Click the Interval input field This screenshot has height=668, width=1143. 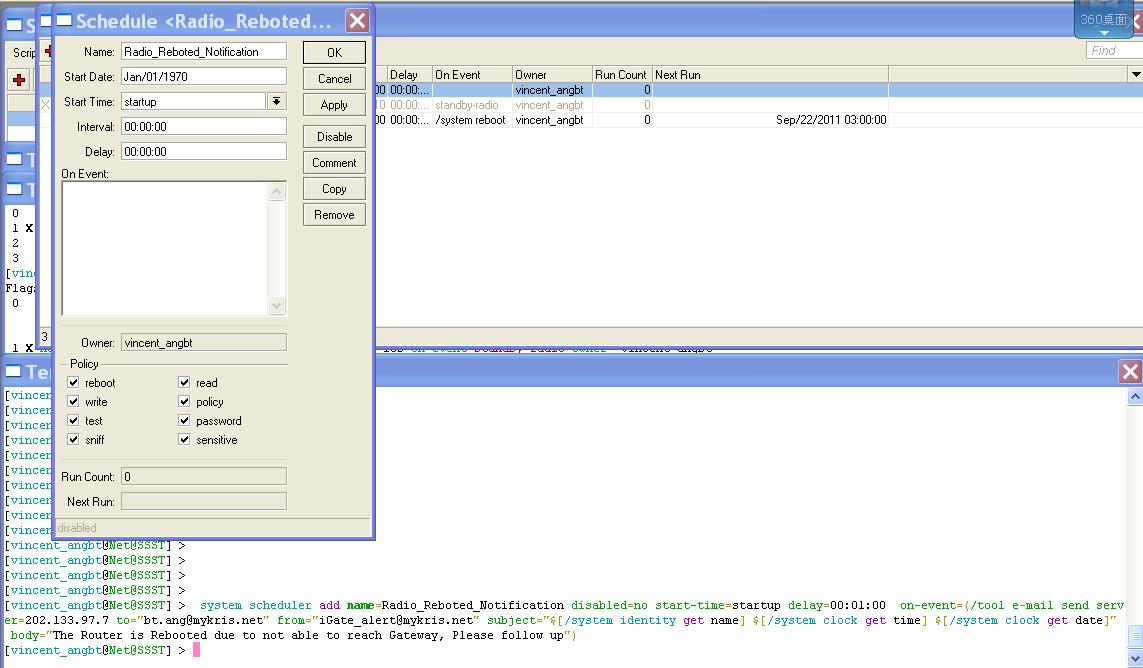pos(203,126)
